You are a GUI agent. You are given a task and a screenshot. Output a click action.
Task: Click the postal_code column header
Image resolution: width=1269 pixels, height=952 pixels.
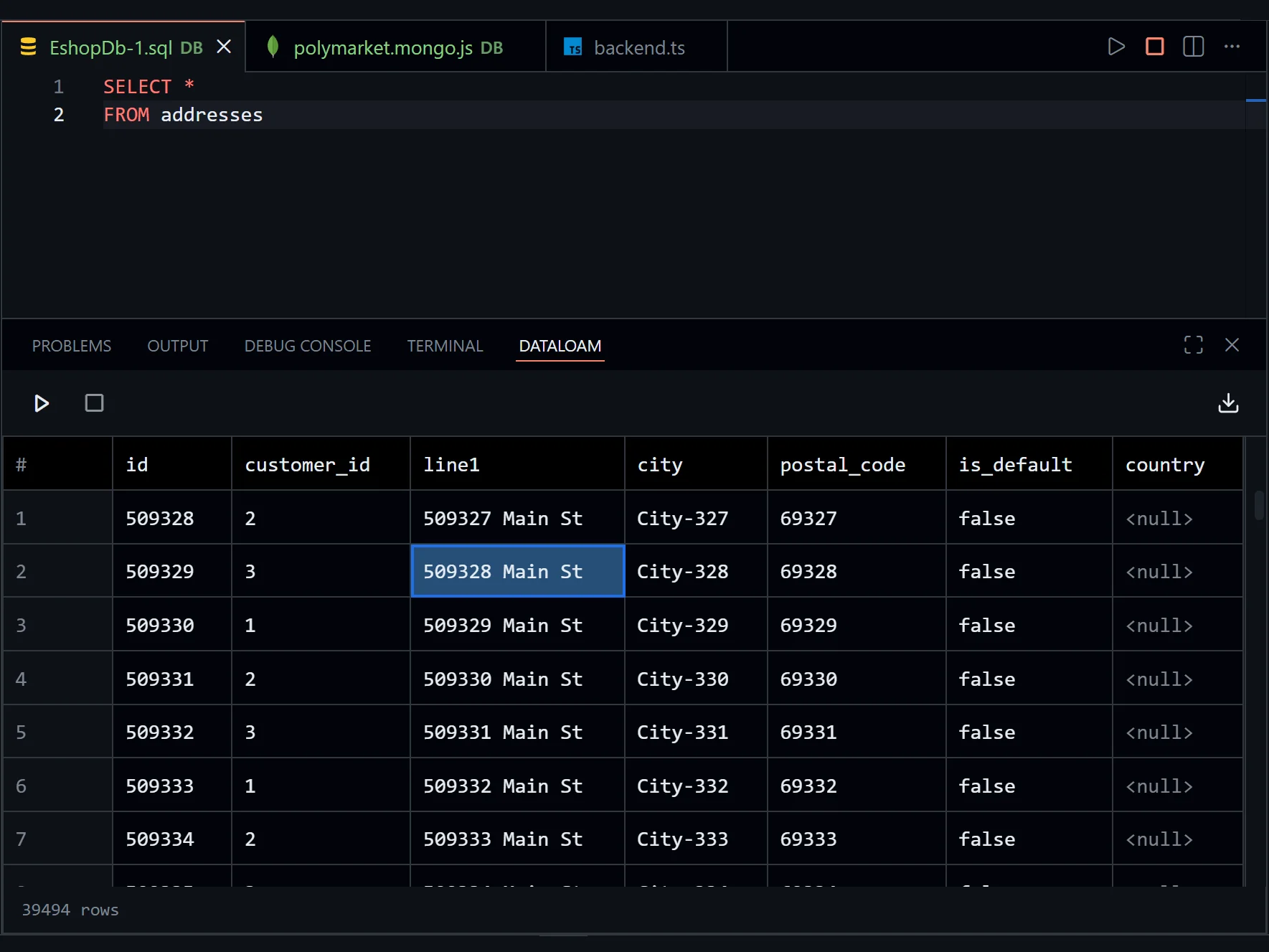click(857, 464)
